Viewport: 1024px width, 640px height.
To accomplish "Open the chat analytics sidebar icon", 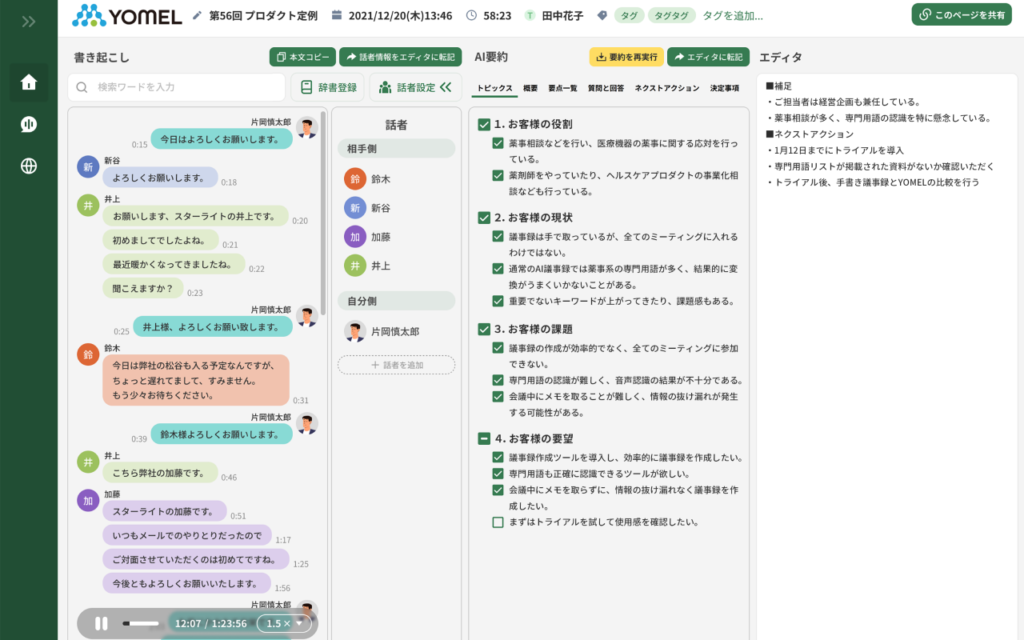I will (28, 124).
